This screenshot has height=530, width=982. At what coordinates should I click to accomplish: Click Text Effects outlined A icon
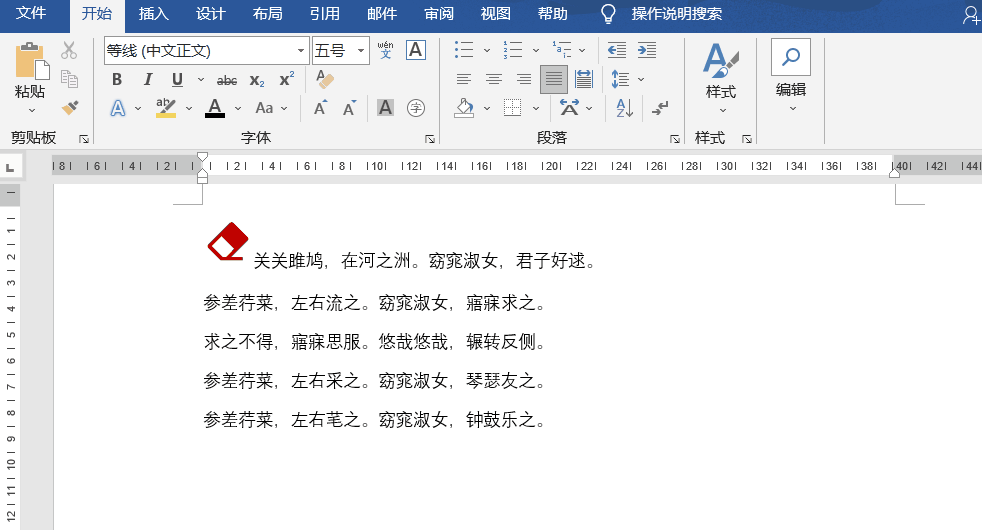(x=118, y=108)
